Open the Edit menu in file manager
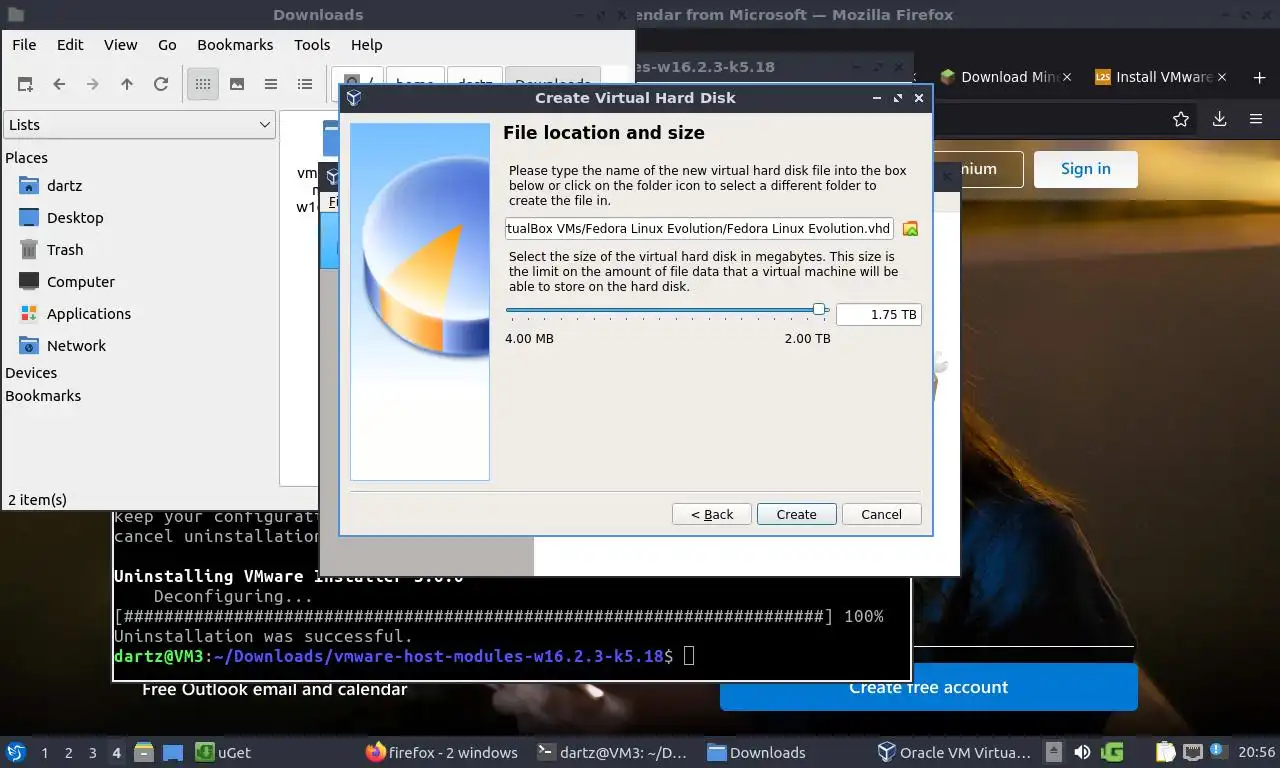Image resolution: width=1280 pixels, height=768 pixels. click(70, 45)
